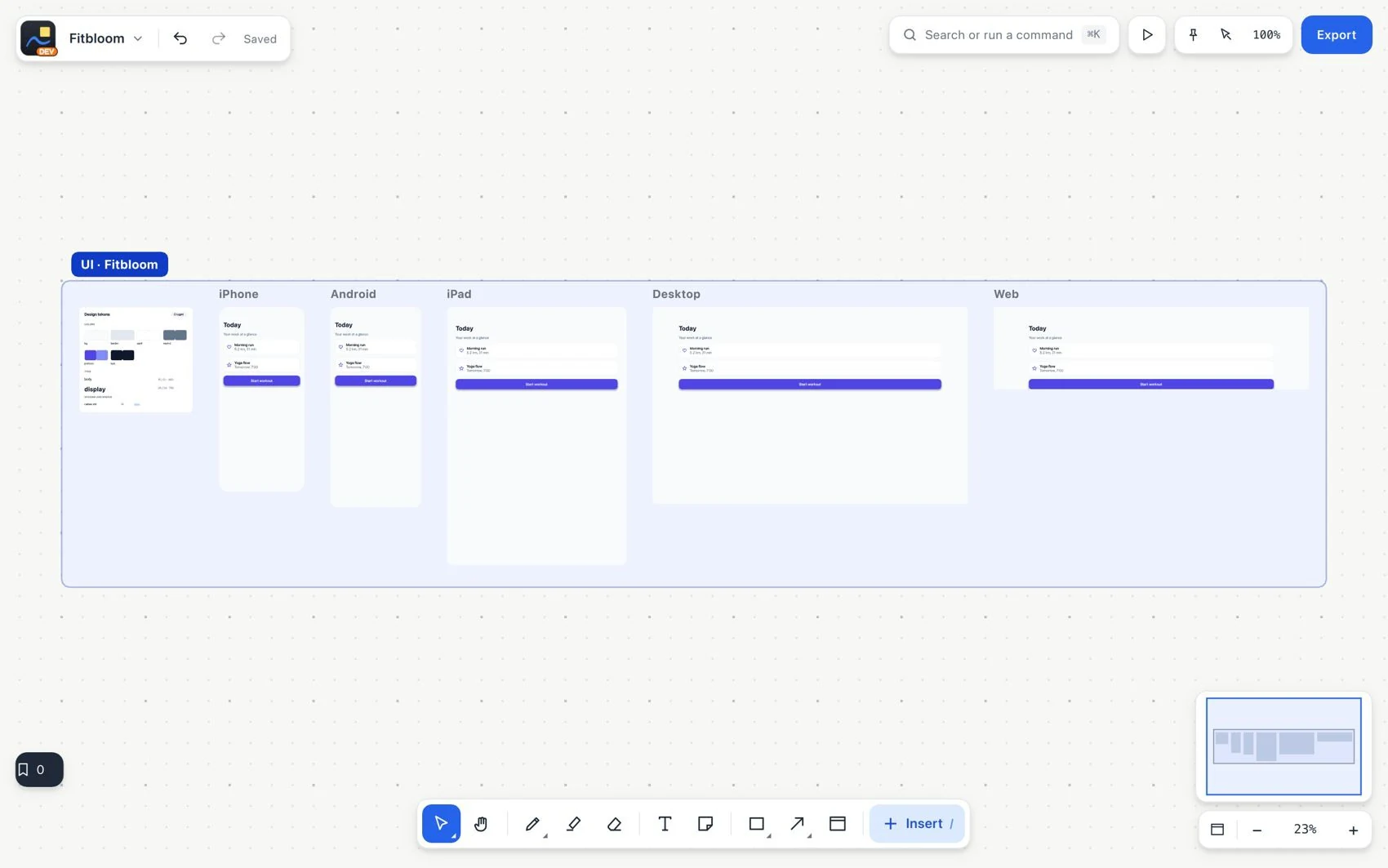This screenshot has width=1388, height=868.
Task: Select the Android frame label
Action: (x=353, y=294)
